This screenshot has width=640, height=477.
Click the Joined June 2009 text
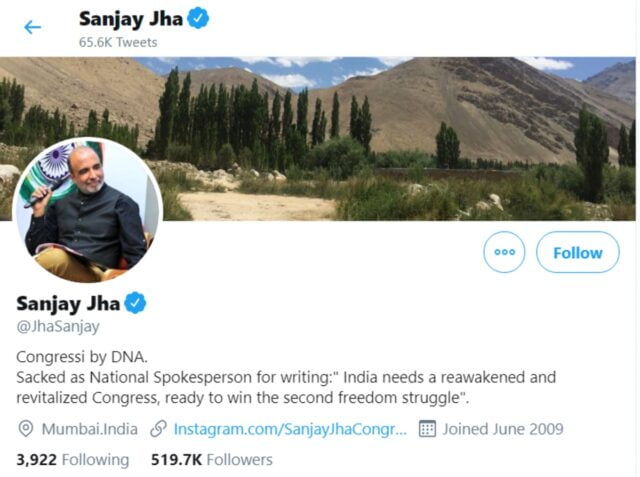point(503,429)
